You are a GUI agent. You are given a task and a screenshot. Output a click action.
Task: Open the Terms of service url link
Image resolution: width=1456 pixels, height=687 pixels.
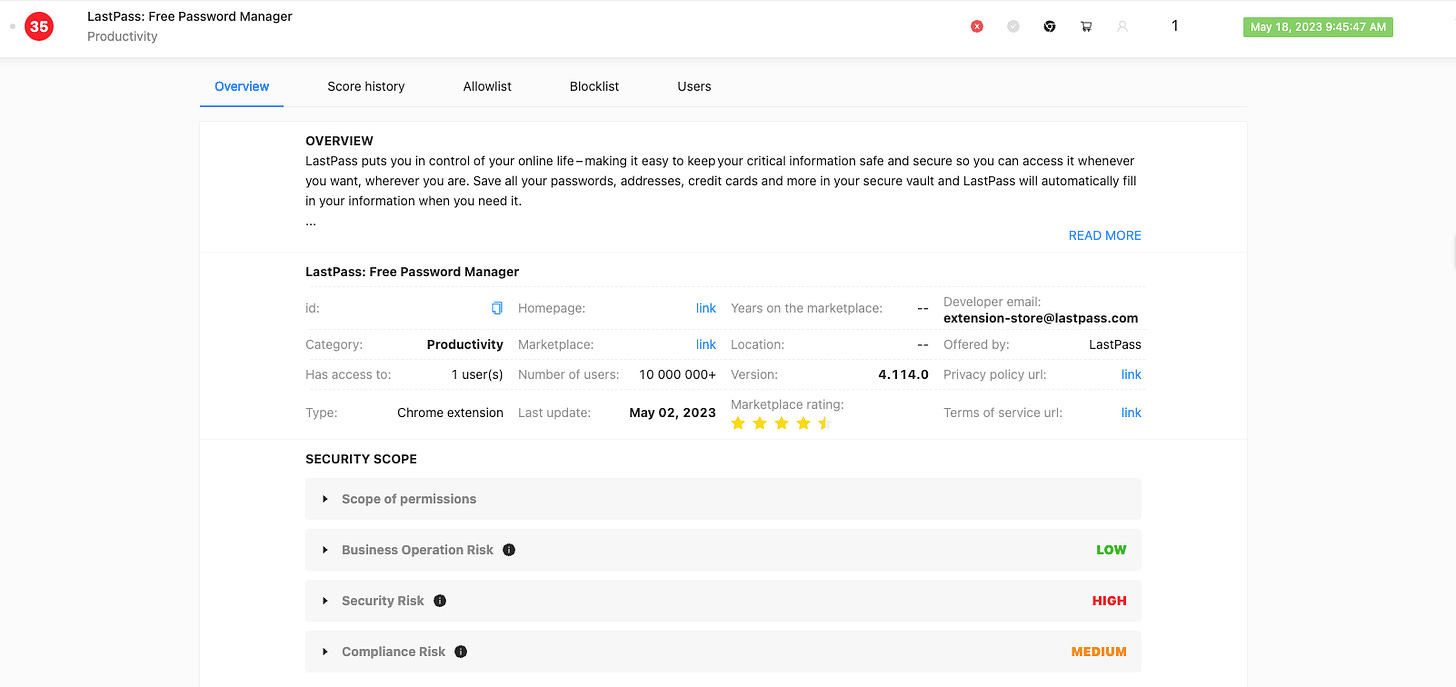1131,412
